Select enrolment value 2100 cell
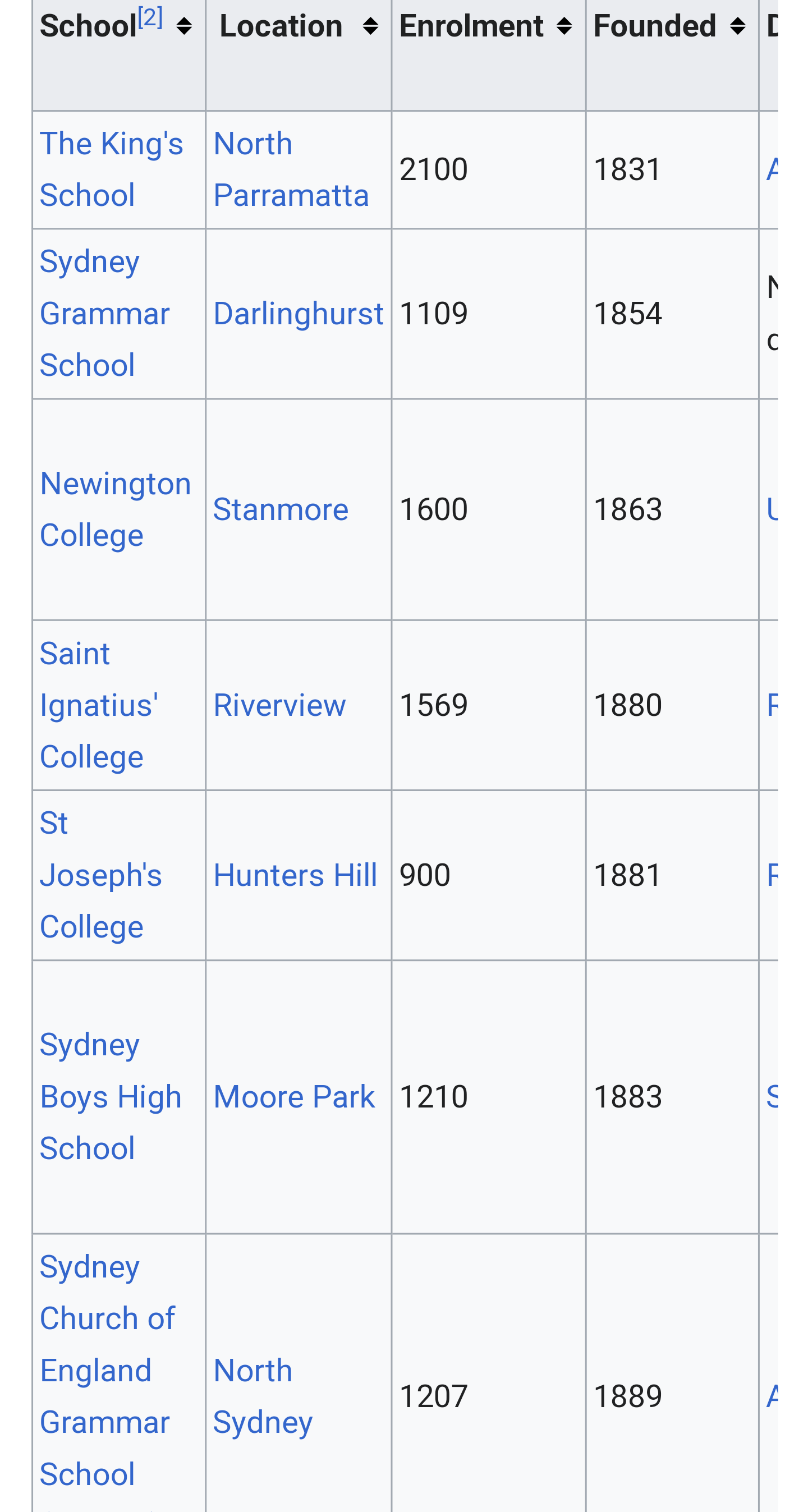Image resolution: width=808 pixels, height=1512 pixels. tap(433, 169)
